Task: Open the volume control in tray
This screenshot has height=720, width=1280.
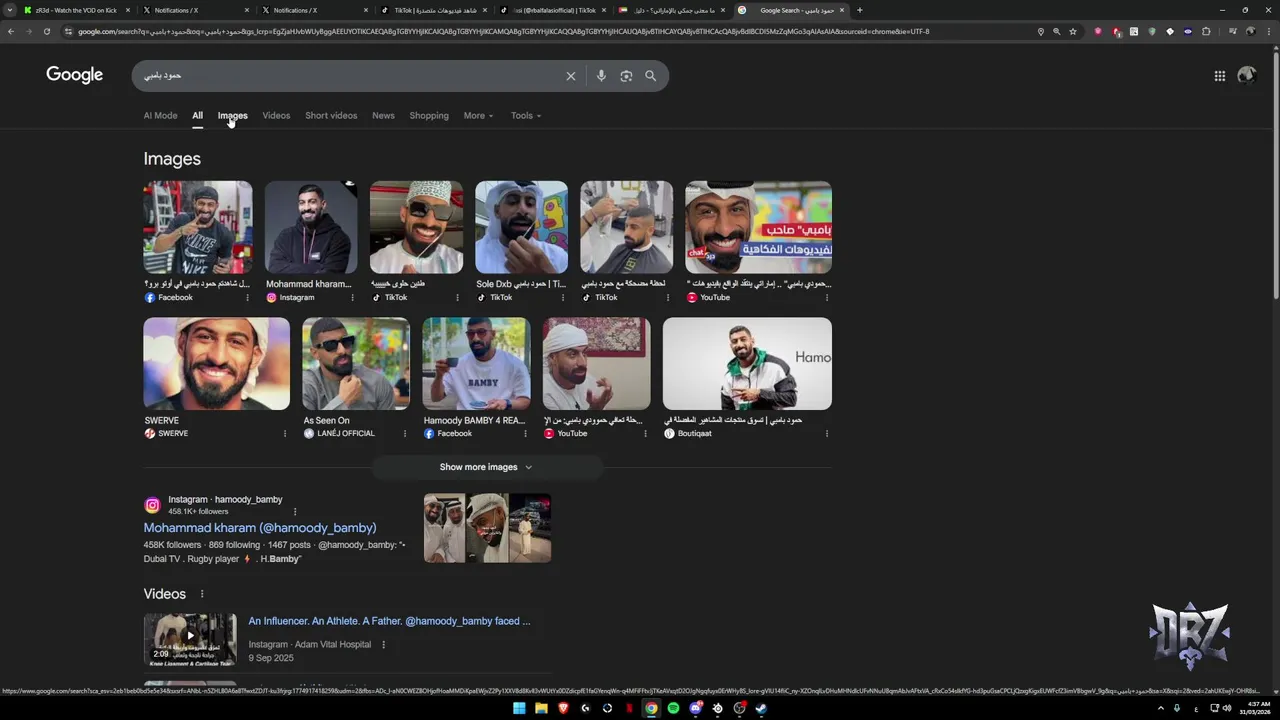Action: pos(1227,708)
